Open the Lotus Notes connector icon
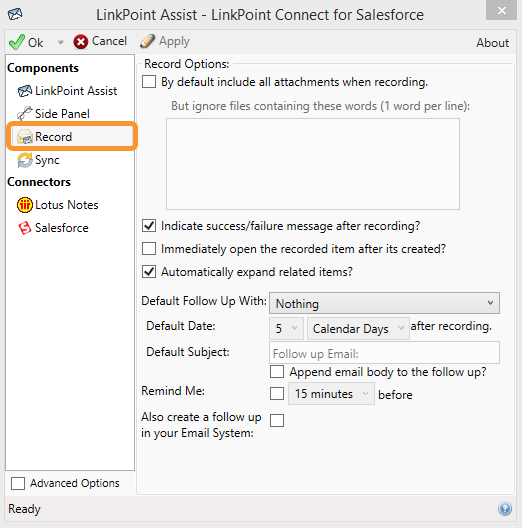 click(25, 205)
